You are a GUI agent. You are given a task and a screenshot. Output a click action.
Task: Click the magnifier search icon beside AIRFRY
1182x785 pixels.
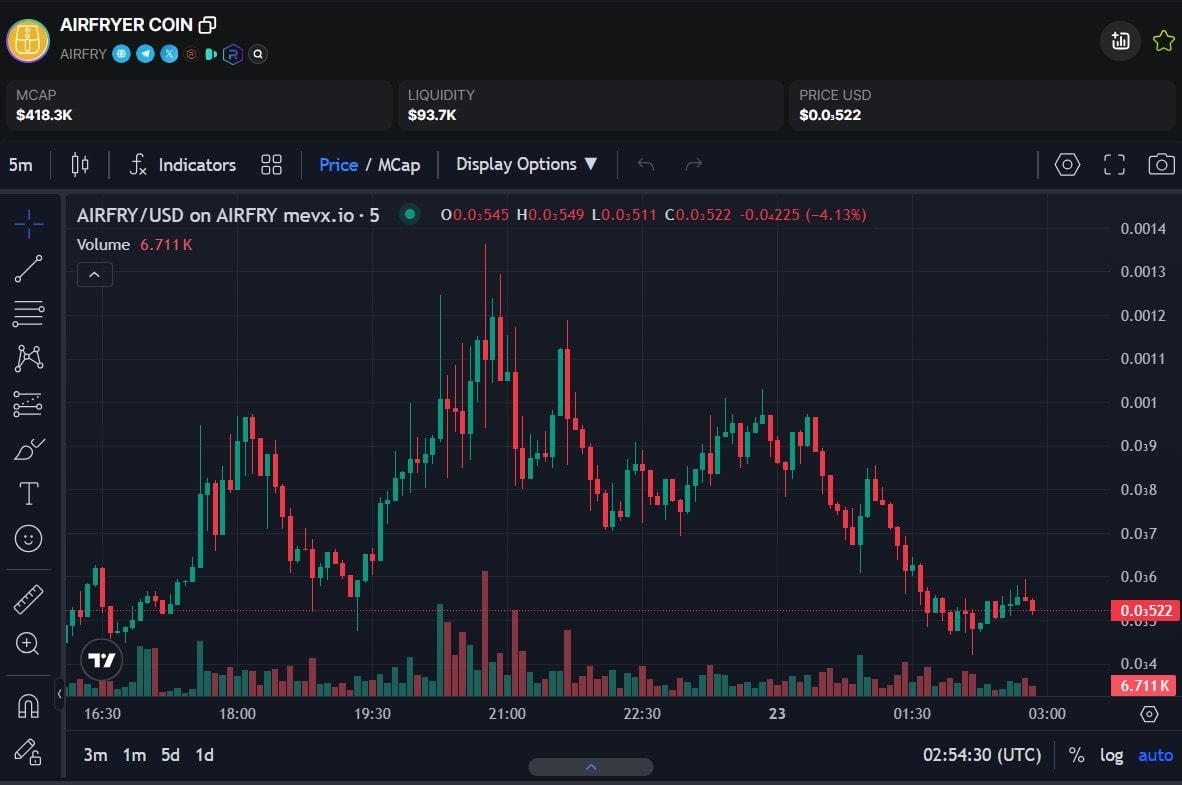pos(258,54)
